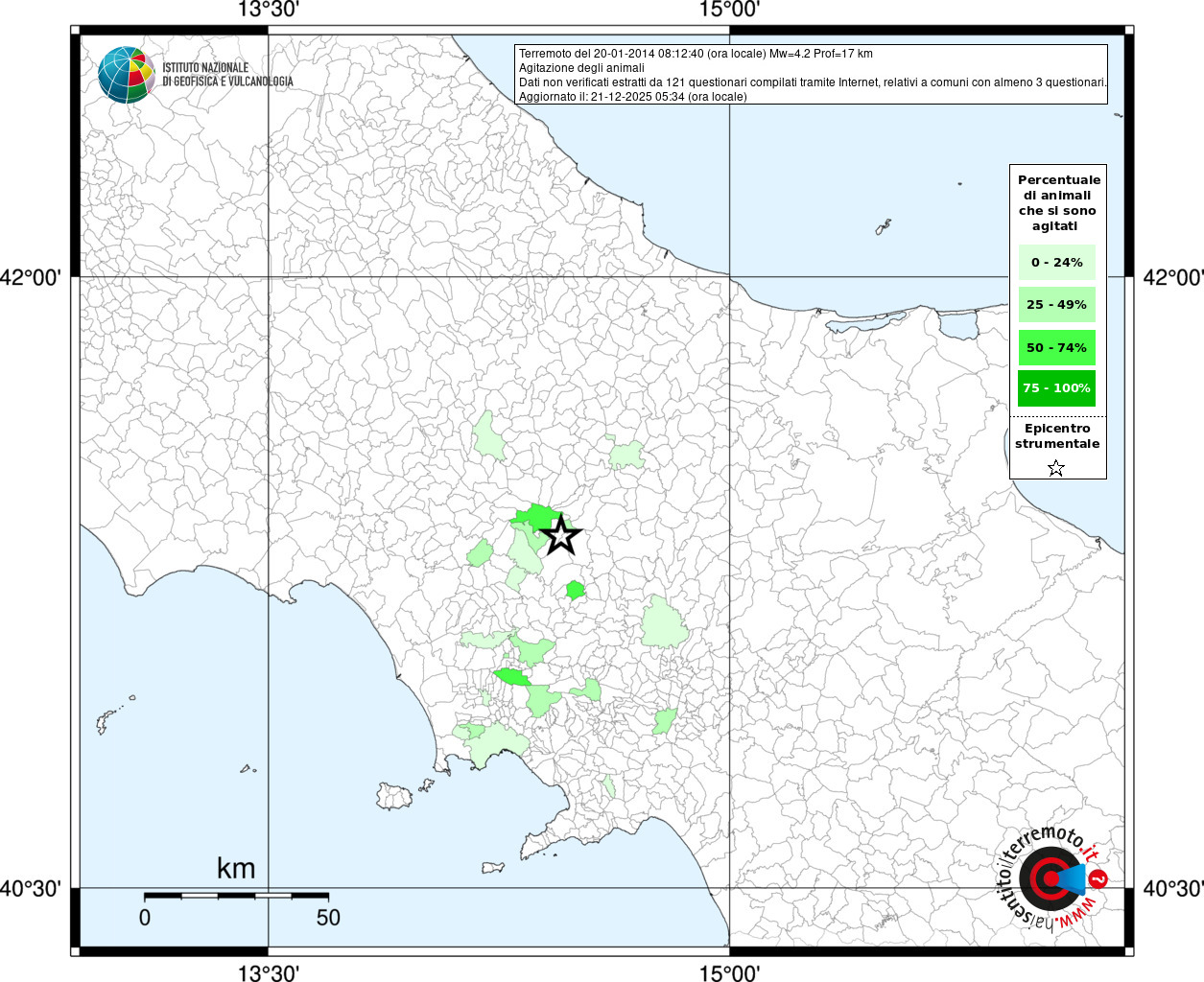The image size is (1204, 982).
Task: Click the 'Epicentro strumentale' legend label
Action: click(x=1057, y=436)
